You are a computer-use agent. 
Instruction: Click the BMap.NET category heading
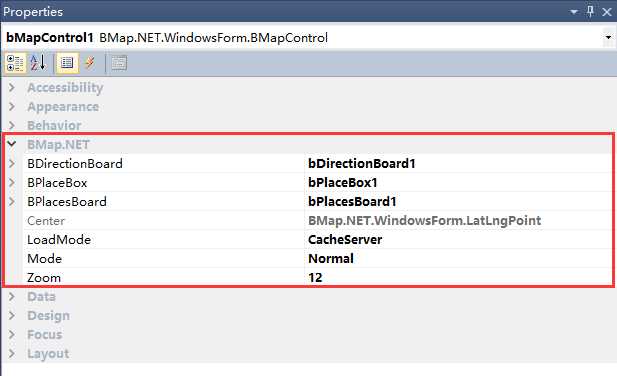click(58, 144)
